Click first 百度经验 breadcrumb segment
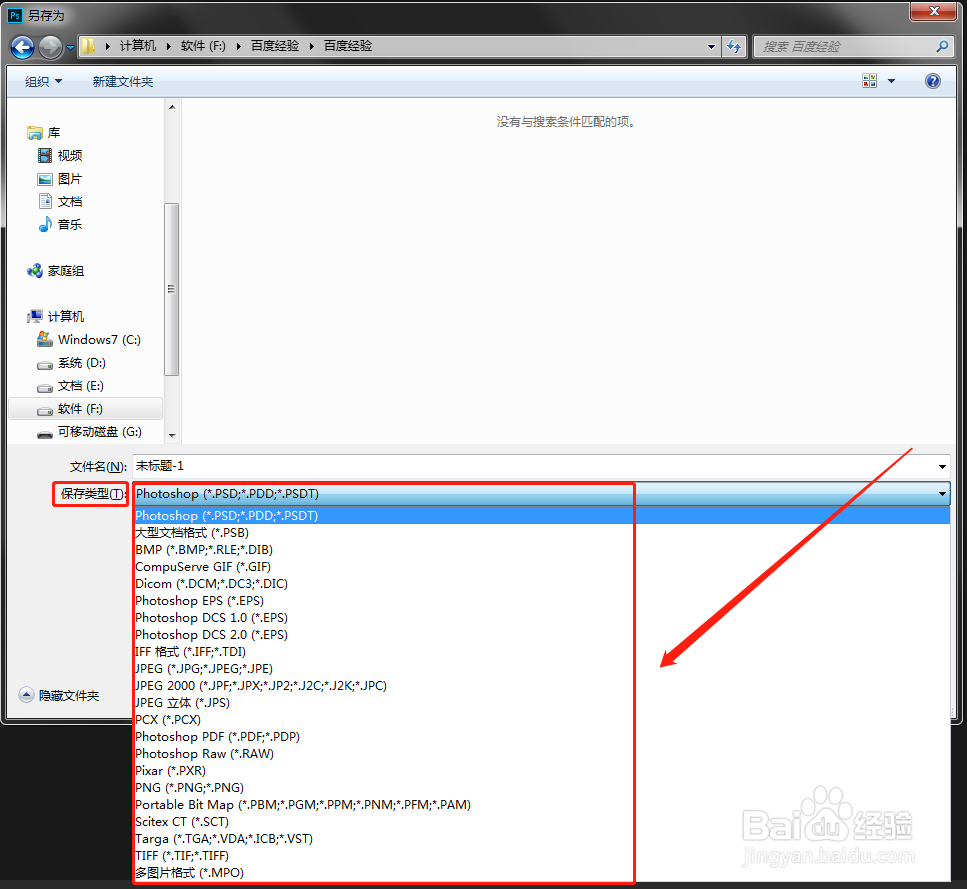 274,46
